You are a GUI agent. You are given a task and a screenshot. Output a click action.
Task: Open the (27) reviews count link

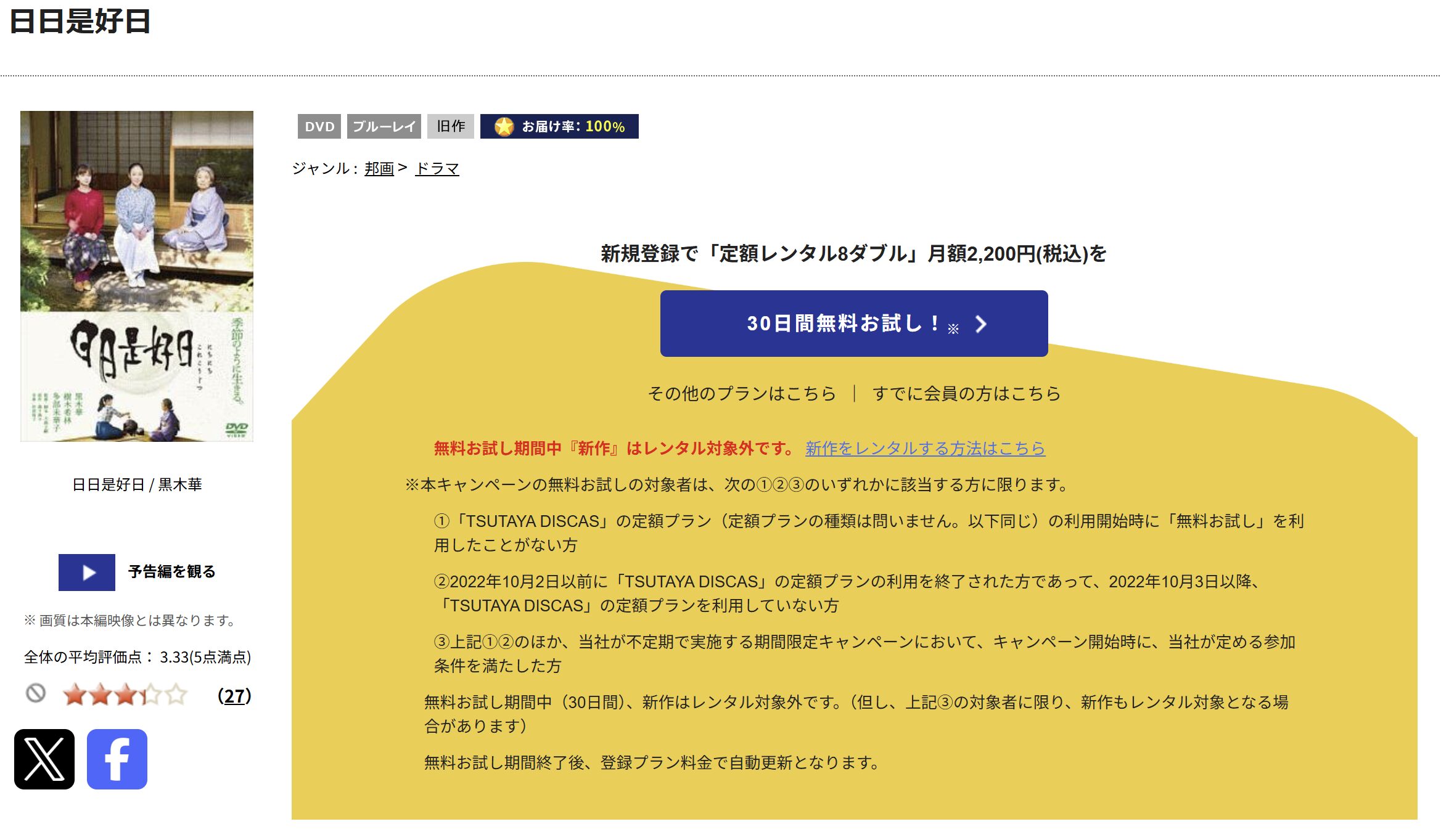234,696
